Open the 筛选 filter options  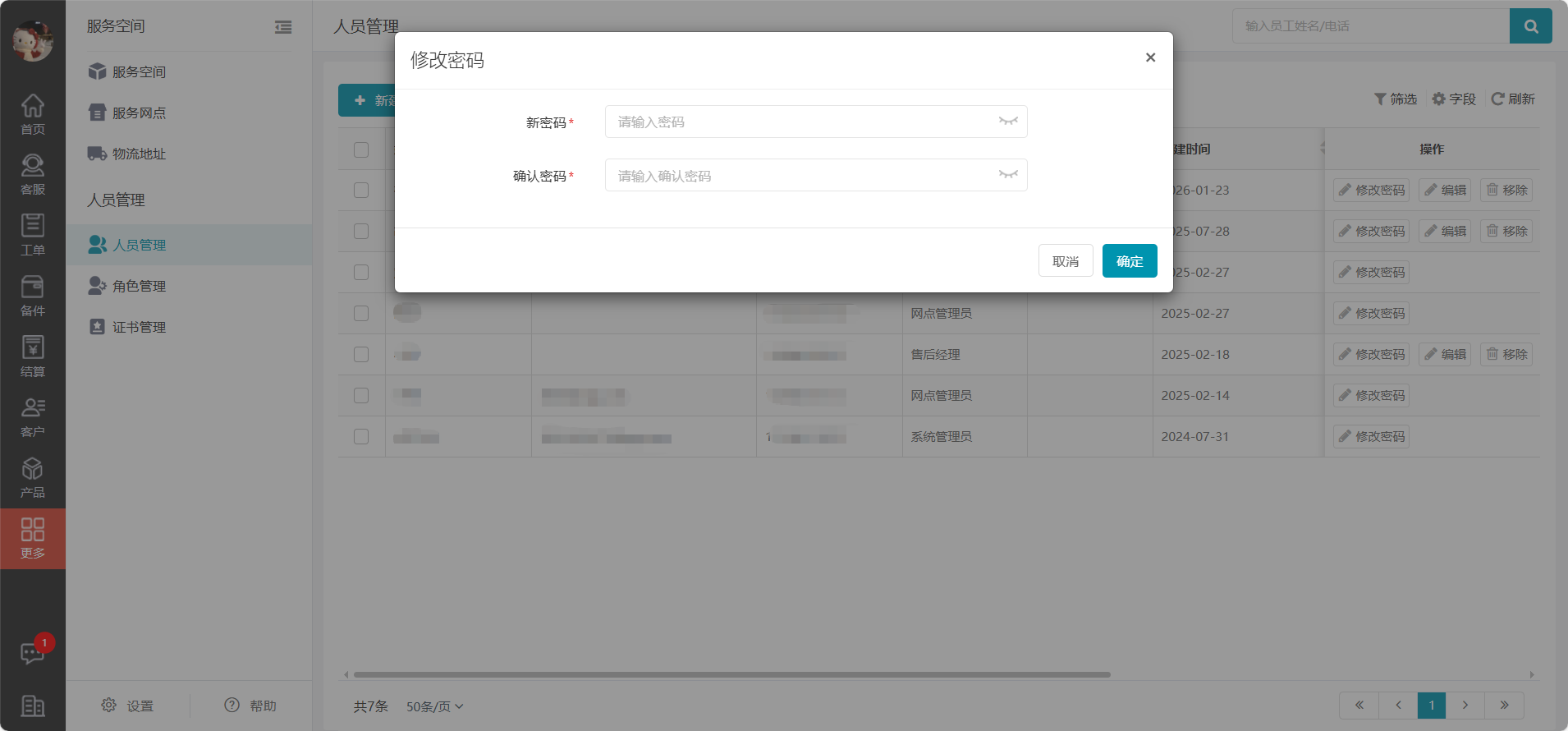1396,99
